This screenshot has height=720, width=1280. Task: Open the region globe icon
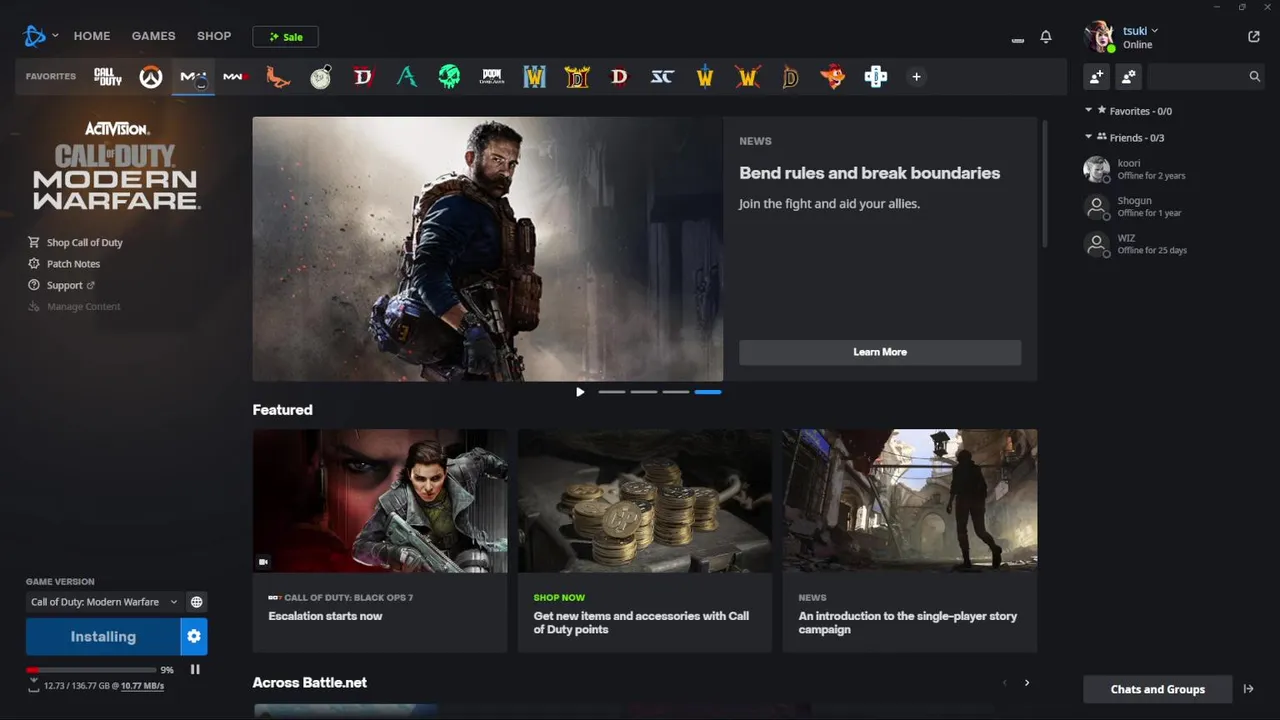pyautogui.click(x=197, y=602)
